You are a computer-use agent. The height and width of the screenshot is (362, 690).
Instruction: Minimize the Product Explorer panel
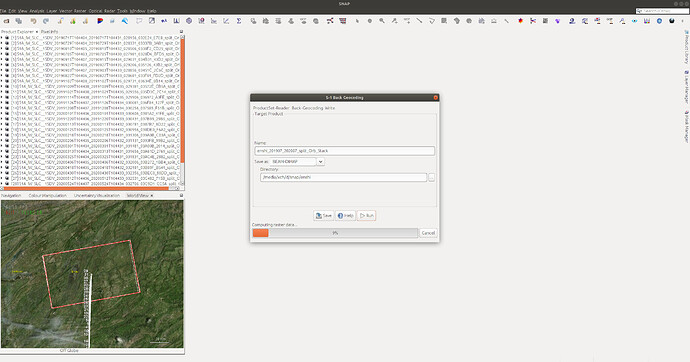181,32
